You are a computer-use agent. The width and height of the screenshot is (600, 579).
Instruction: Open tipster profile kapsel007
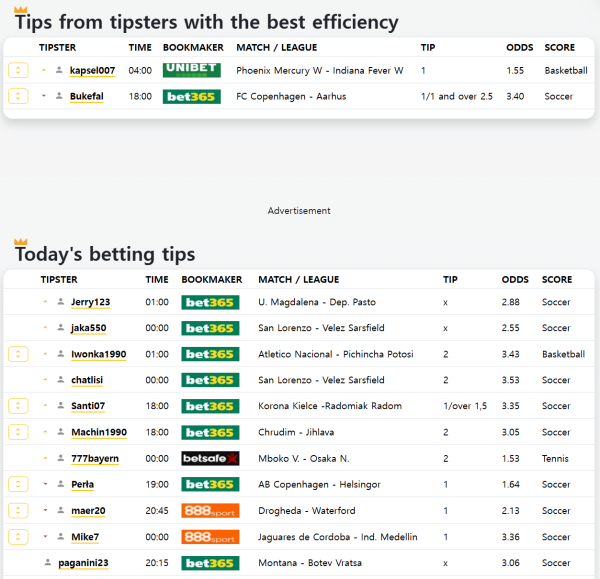[x=92, y=71]
